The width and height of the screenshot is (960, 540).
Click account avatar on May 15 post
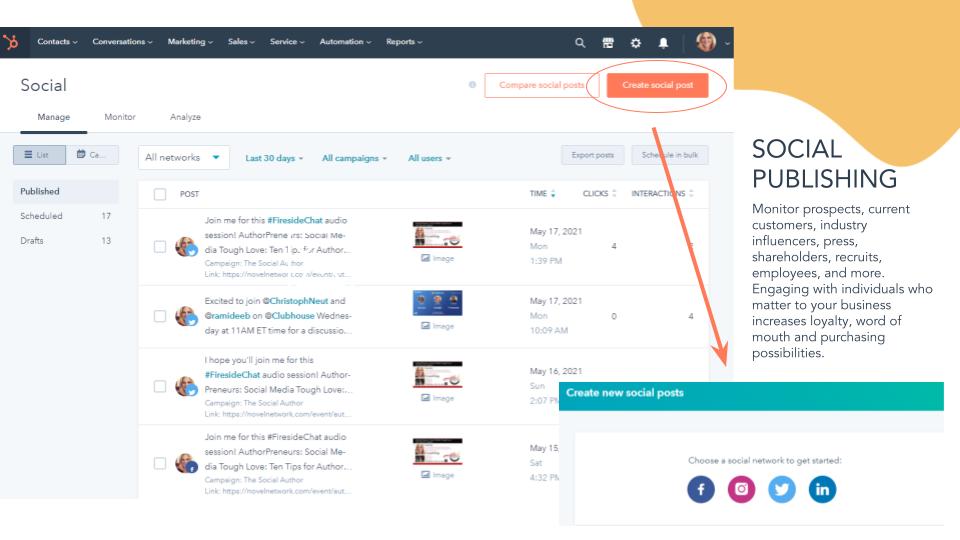click(x=186, y=463)
